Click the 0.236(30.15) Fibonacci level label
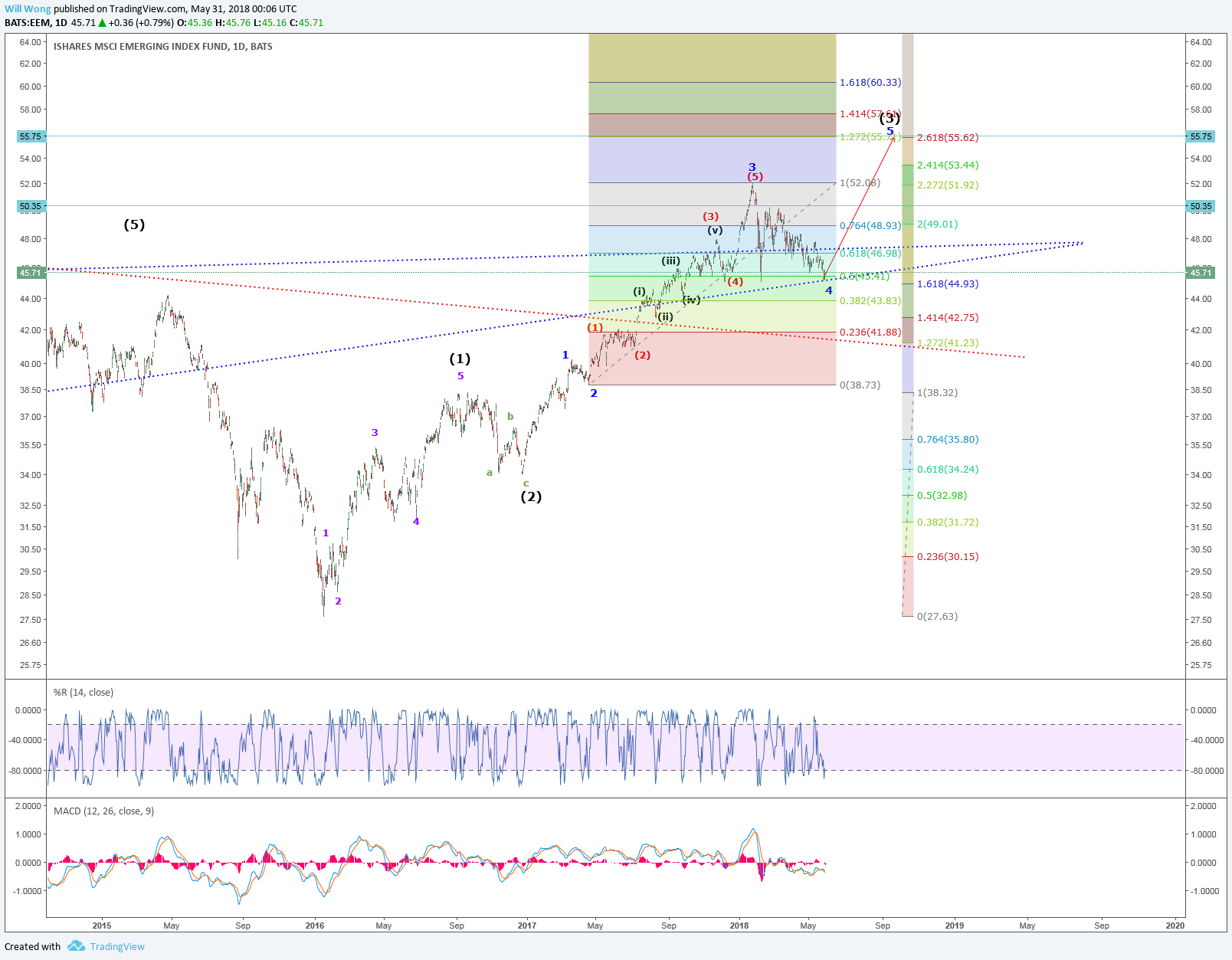This screenshot has width=1232, height=960. [x=948, y=557]
